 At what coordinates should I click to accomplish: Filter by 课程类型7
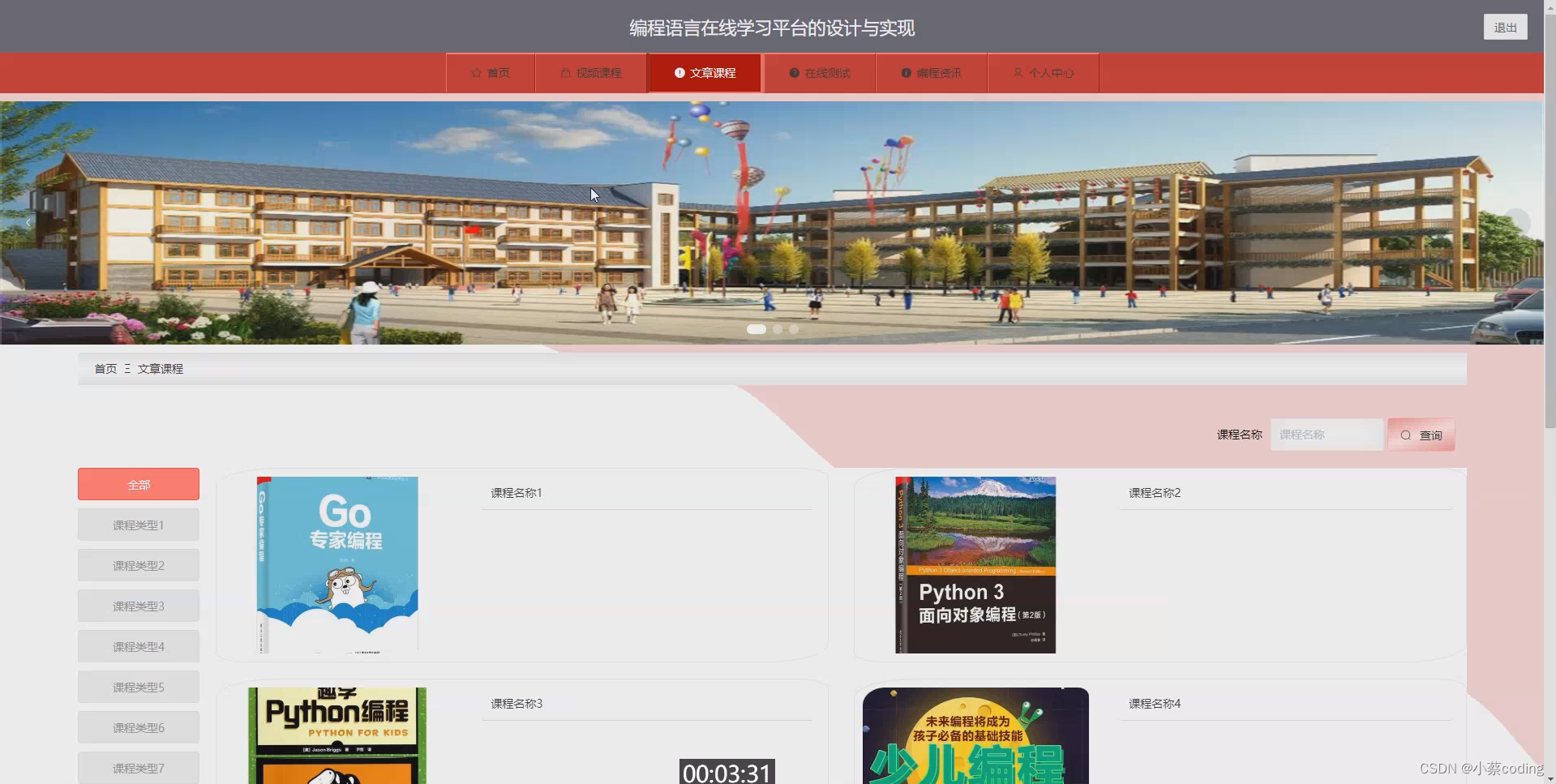(139, 768)
